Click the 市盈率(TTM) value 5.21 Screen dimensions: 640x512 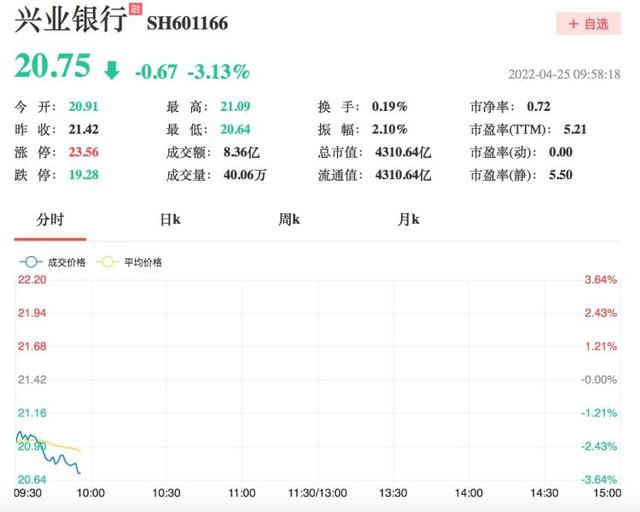(x=575, y=129)
